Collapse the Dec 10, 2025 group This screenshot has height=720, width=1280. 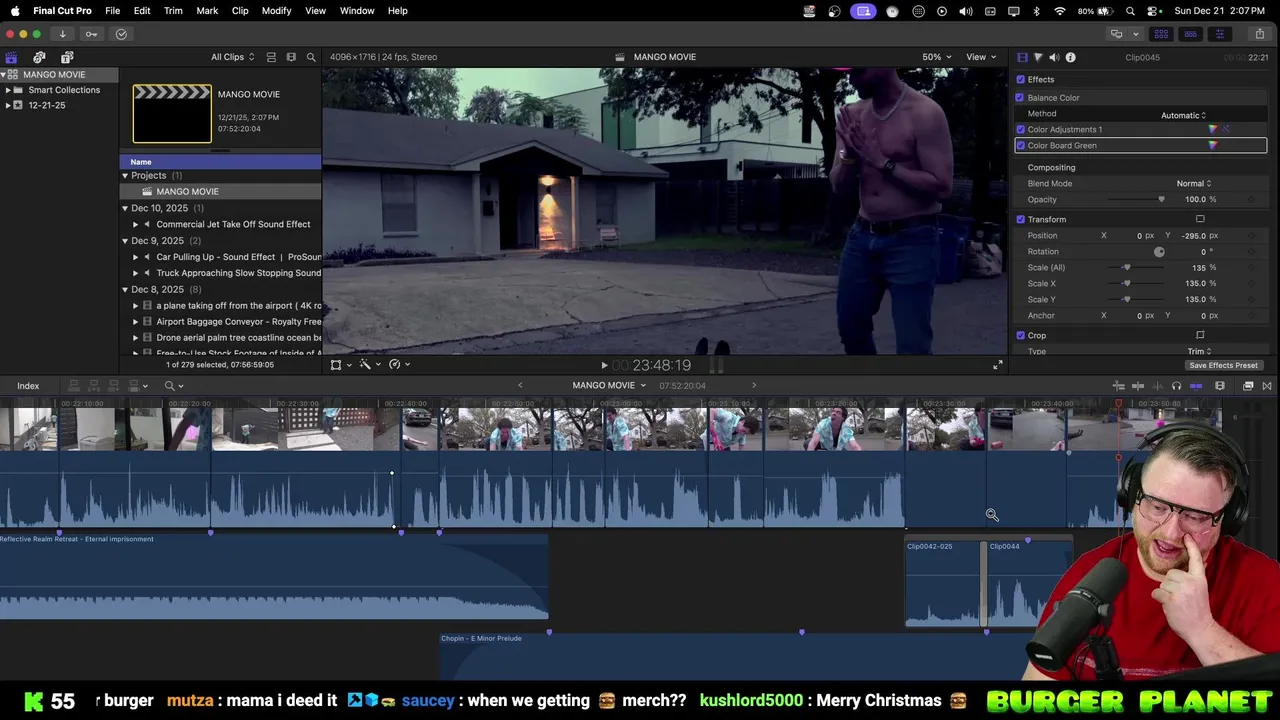pyautogui.click(x=125, y=208)
